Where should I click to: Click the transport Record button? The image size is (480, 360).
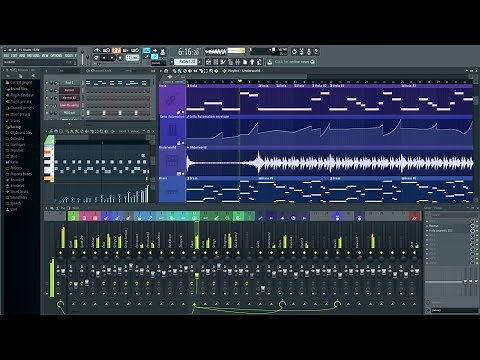pos(120,58)
